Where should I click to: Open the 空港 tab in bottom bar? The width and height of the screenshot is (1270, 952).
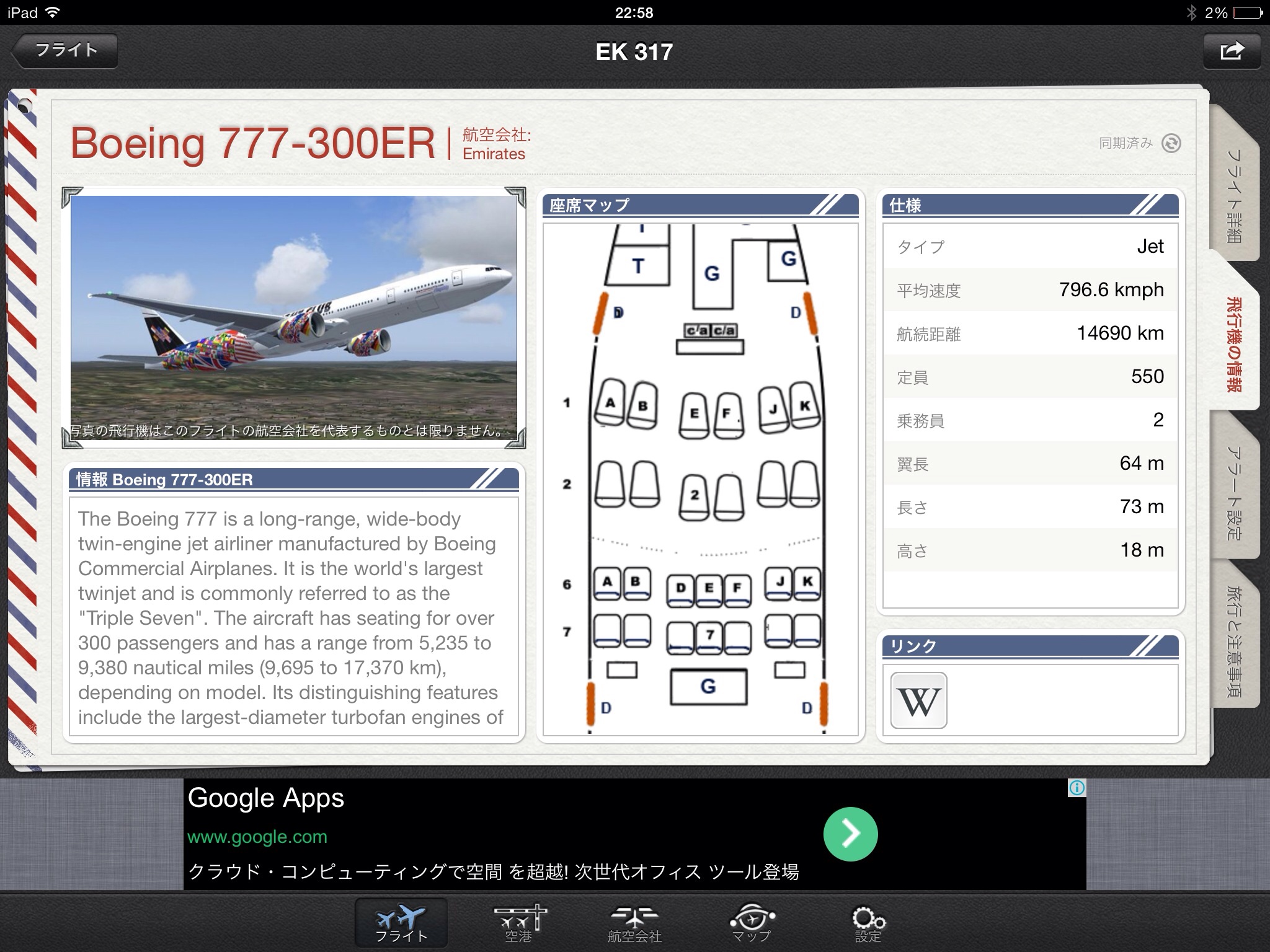(518, 923)
